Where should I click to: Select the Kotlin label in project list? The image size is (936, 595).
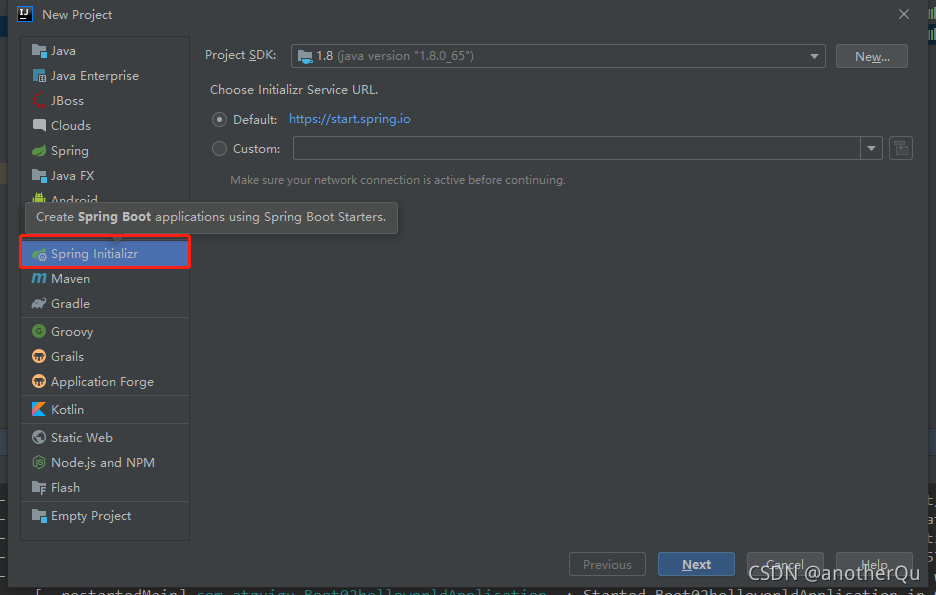click(67, 409)
